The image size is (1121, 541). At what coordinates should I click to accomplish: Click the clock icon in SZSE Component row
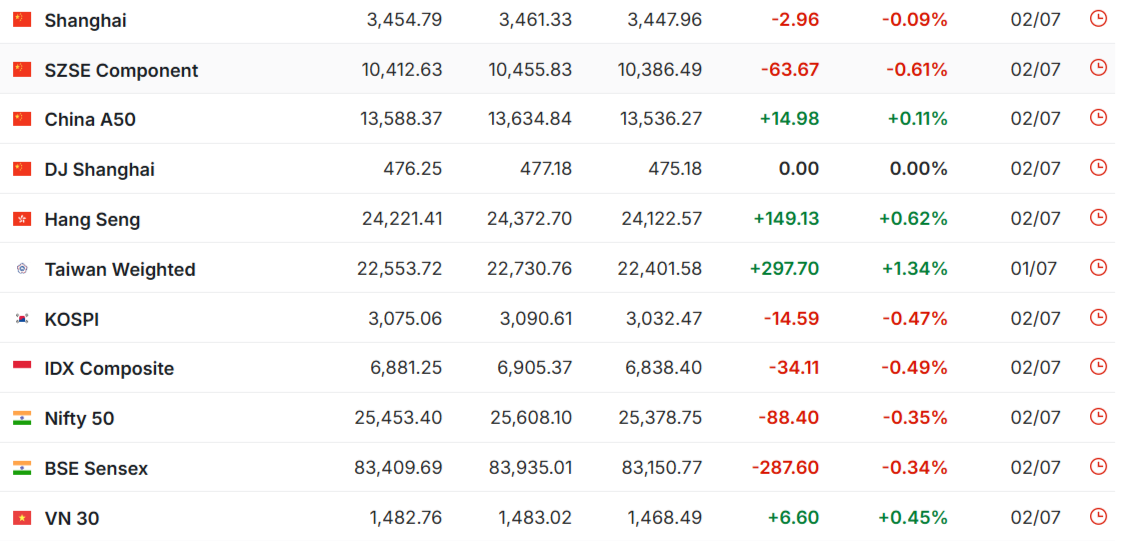1097,68
